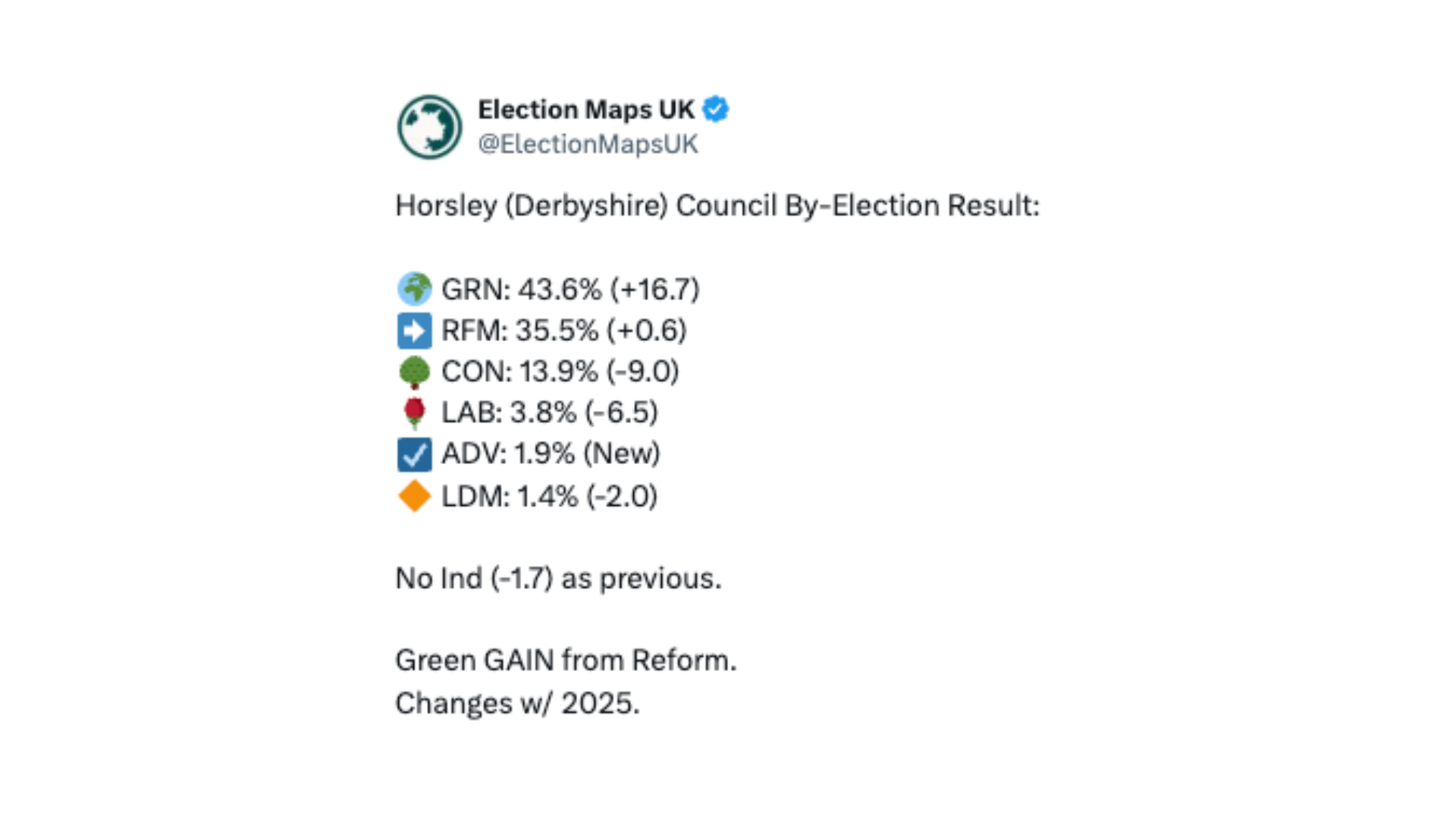Select the ADV: 1.9% (New) result line
Viewport: 1456px width, 819px height.
coord(551,453)
